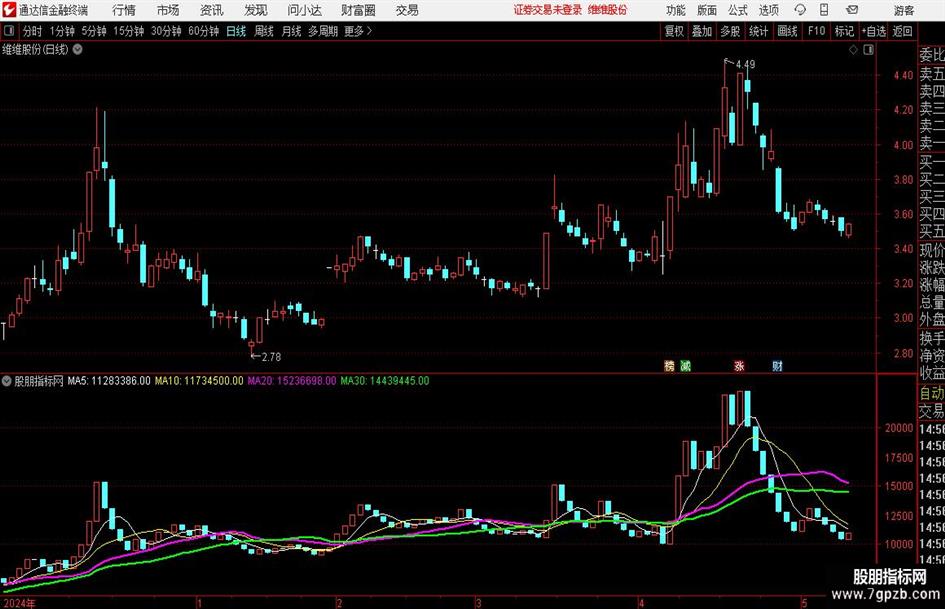The width and height of the screenshot is (945, 609).
Task: Open the 发现 menu
Action: click(256, 10)
